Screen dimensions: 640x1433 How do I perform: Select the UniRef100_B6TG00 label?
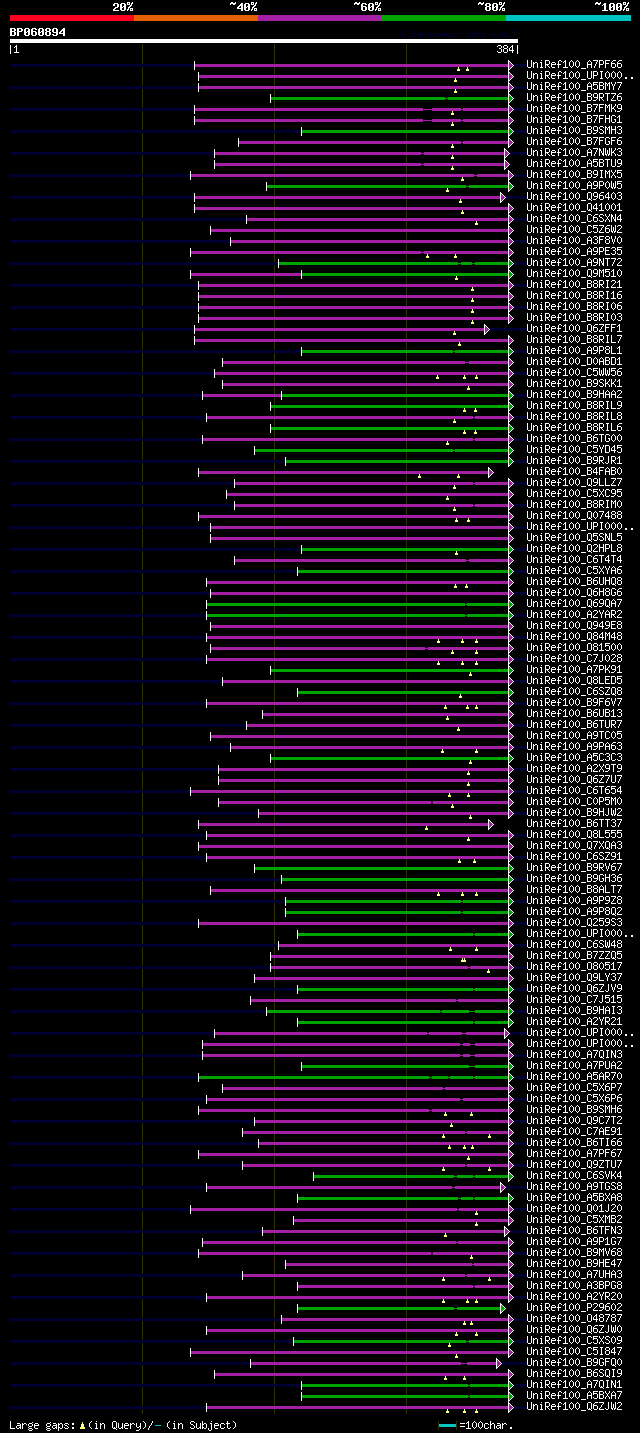point(574,439)
